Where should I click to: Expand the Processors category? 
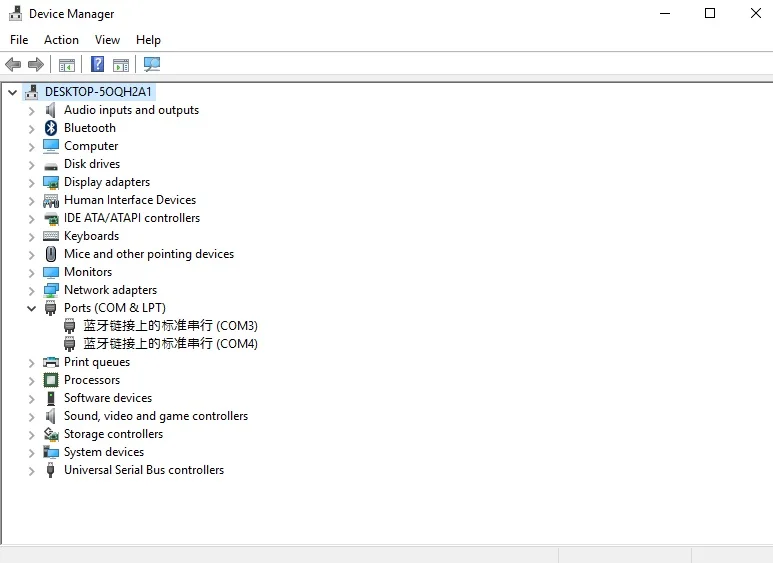tap(32, 381)
